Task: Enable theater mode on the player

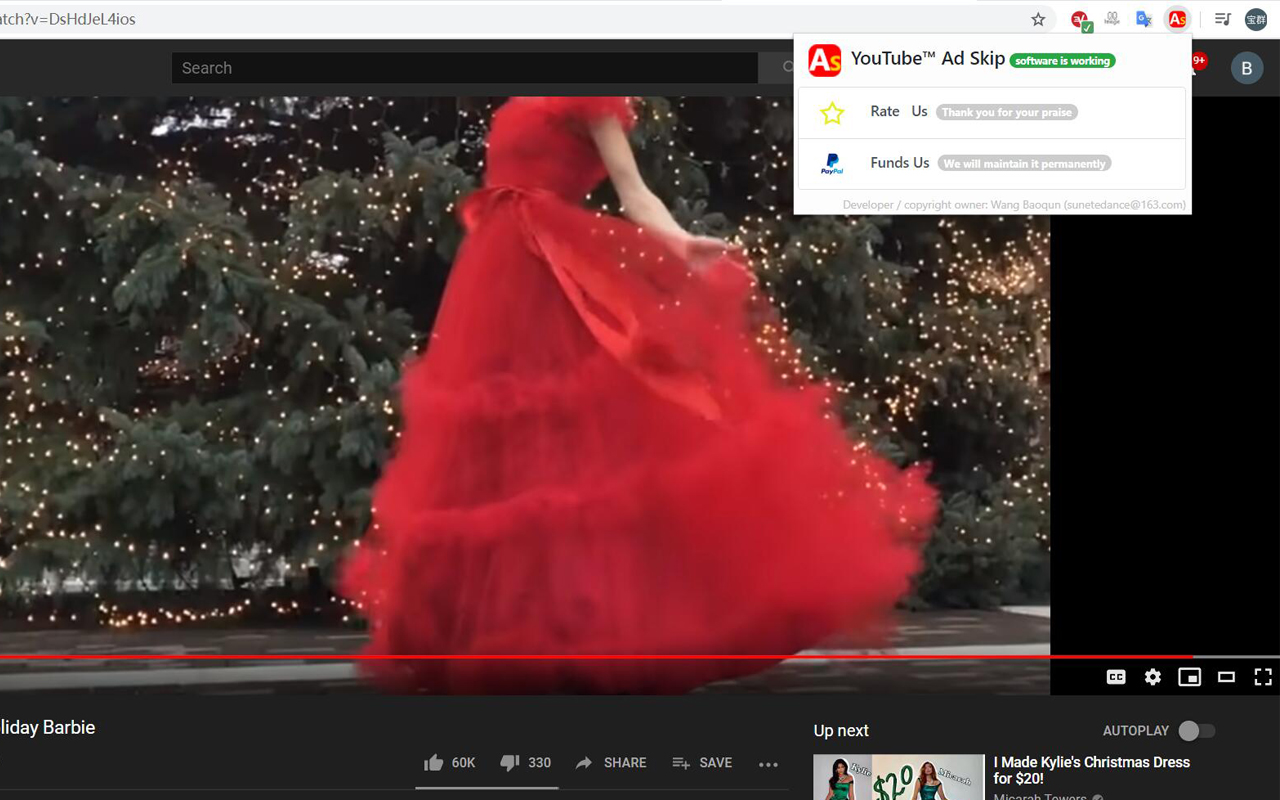Action: pos(1226,677)
